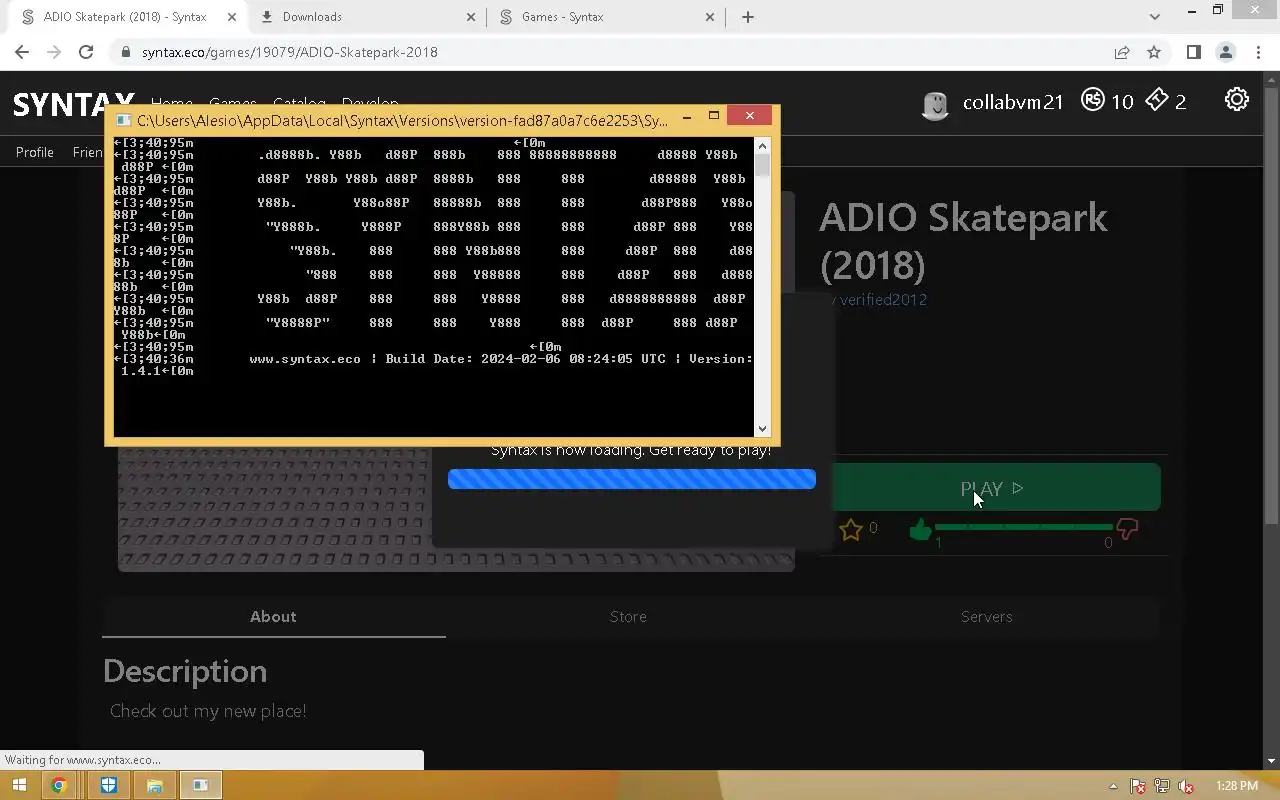
Task: Open Chrome from the taskbar
Action: click(59, 785)
